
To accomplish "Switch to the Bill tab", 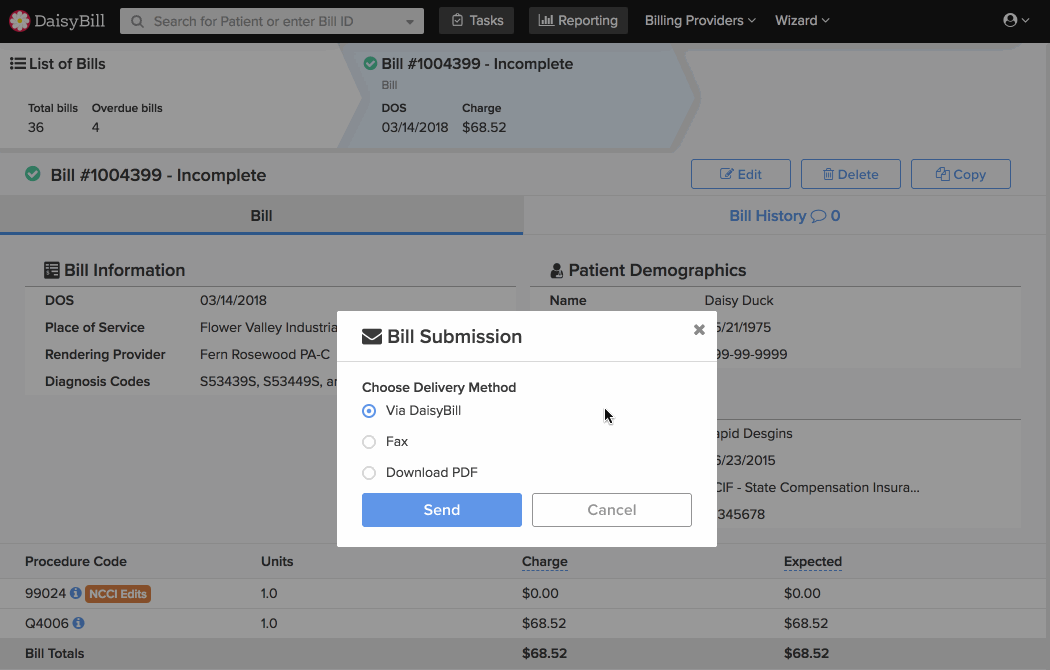I will (261, 216).
